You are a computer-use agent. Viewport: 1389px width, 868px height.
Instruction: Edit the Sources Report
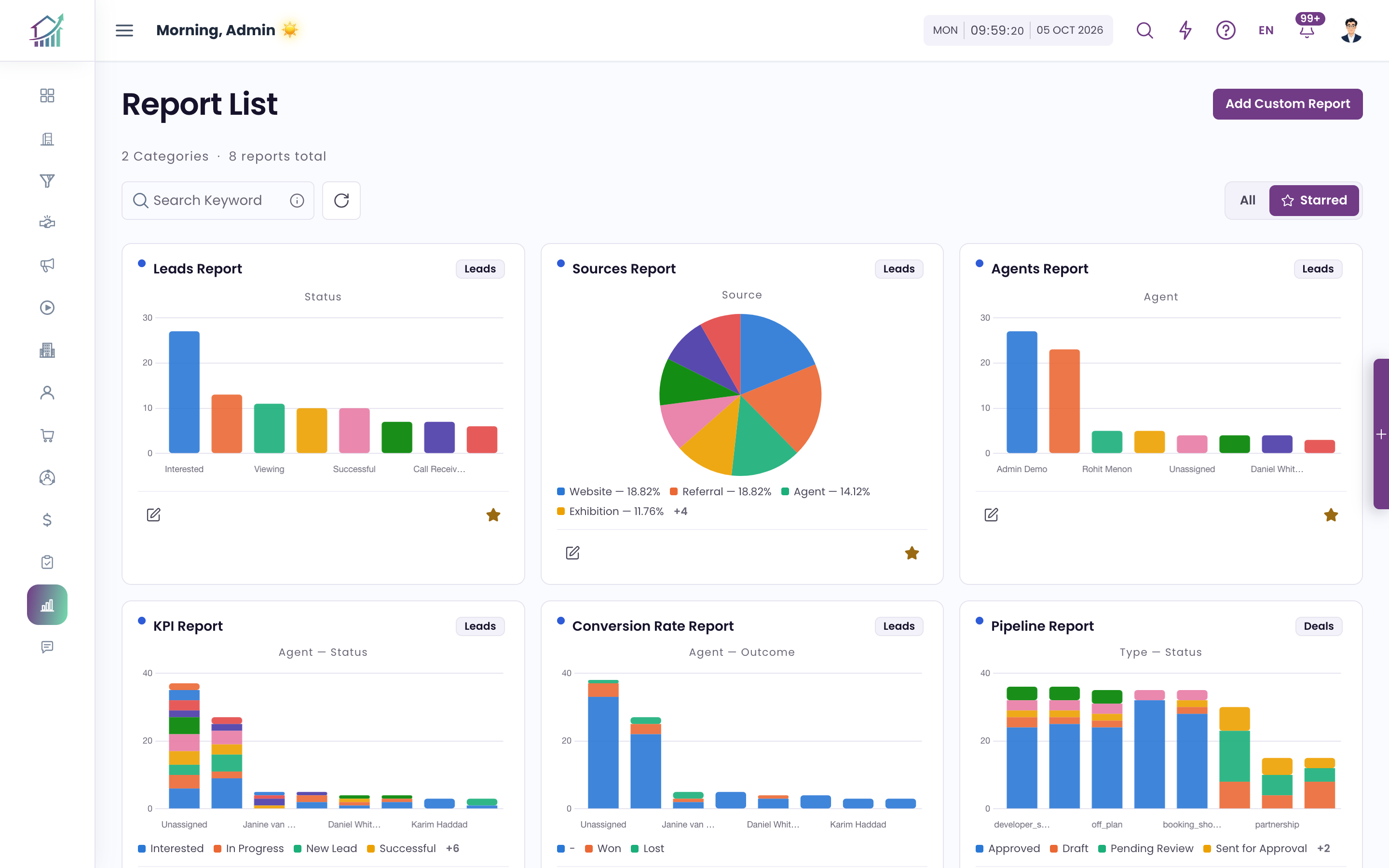[x=572, y=553]
